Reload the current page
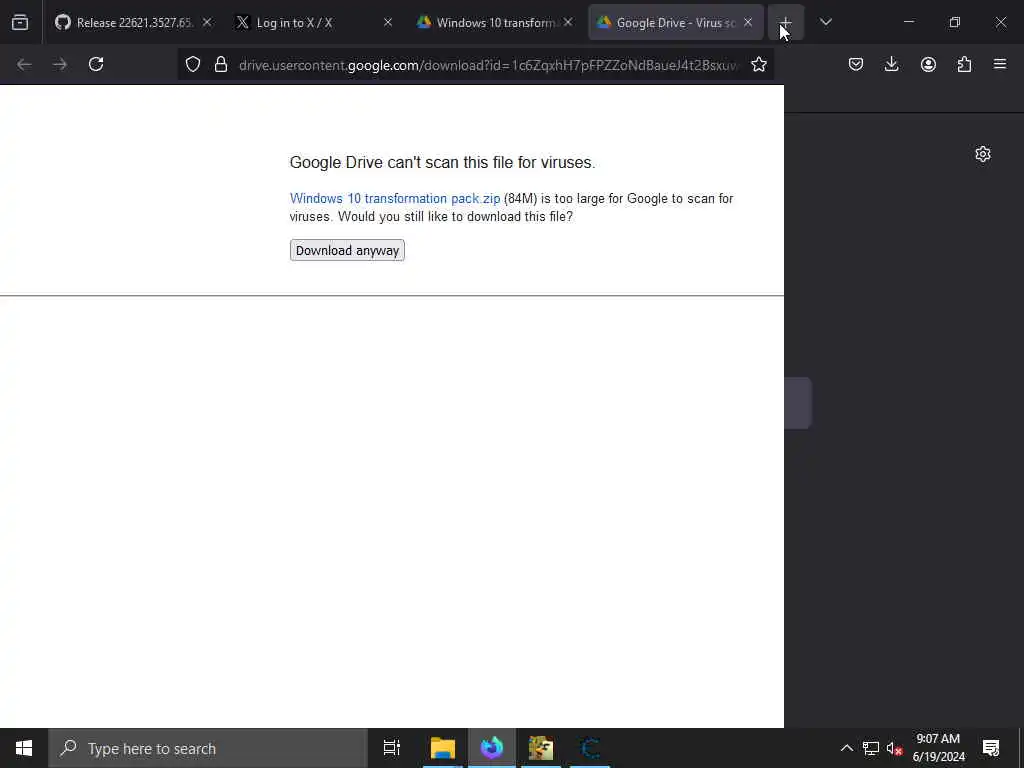Viewport: 1024px width, 768px height. (96, 64)
